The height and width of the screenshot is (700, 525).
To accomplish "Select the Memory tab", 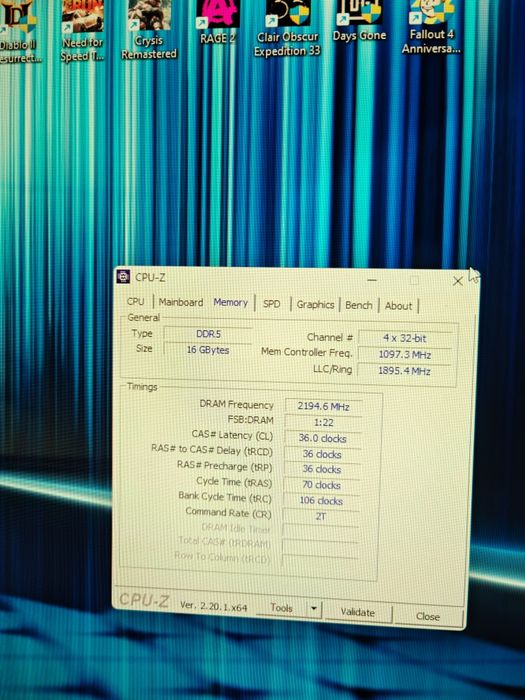I will click(230, 303).
